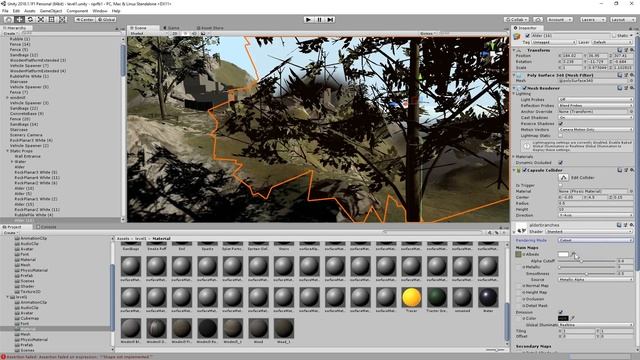Screen dimensions: 640x360
Task: Select the Move tool in the toolbar
Action: pyautogui.click(x=19, y=19)
